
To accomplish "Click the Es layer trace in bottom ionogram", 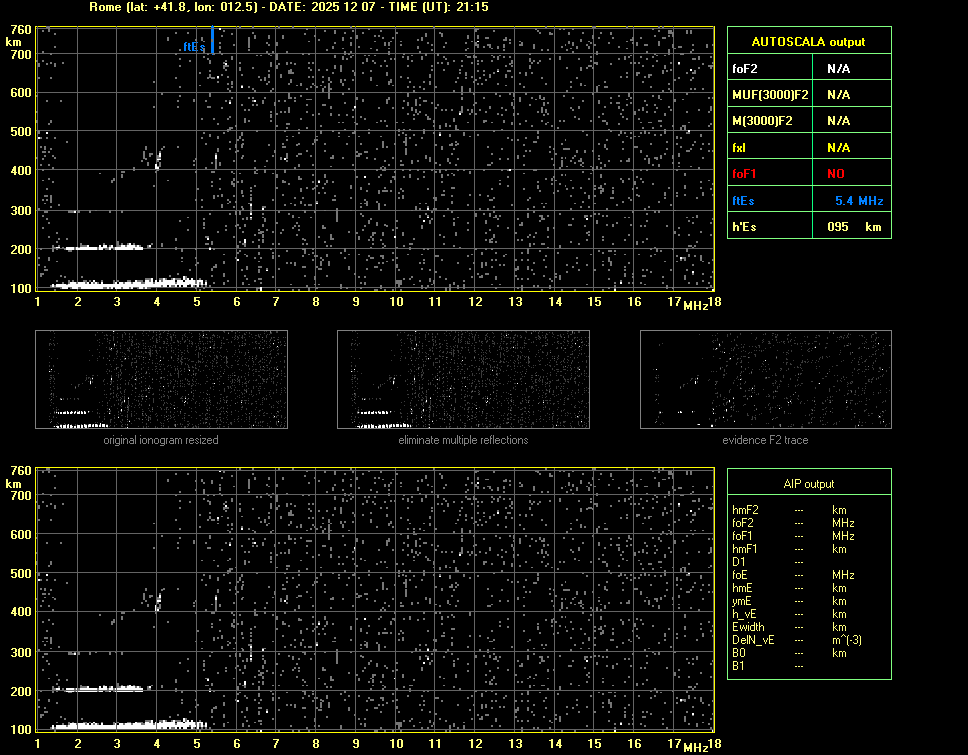I will tap(120, 725).
